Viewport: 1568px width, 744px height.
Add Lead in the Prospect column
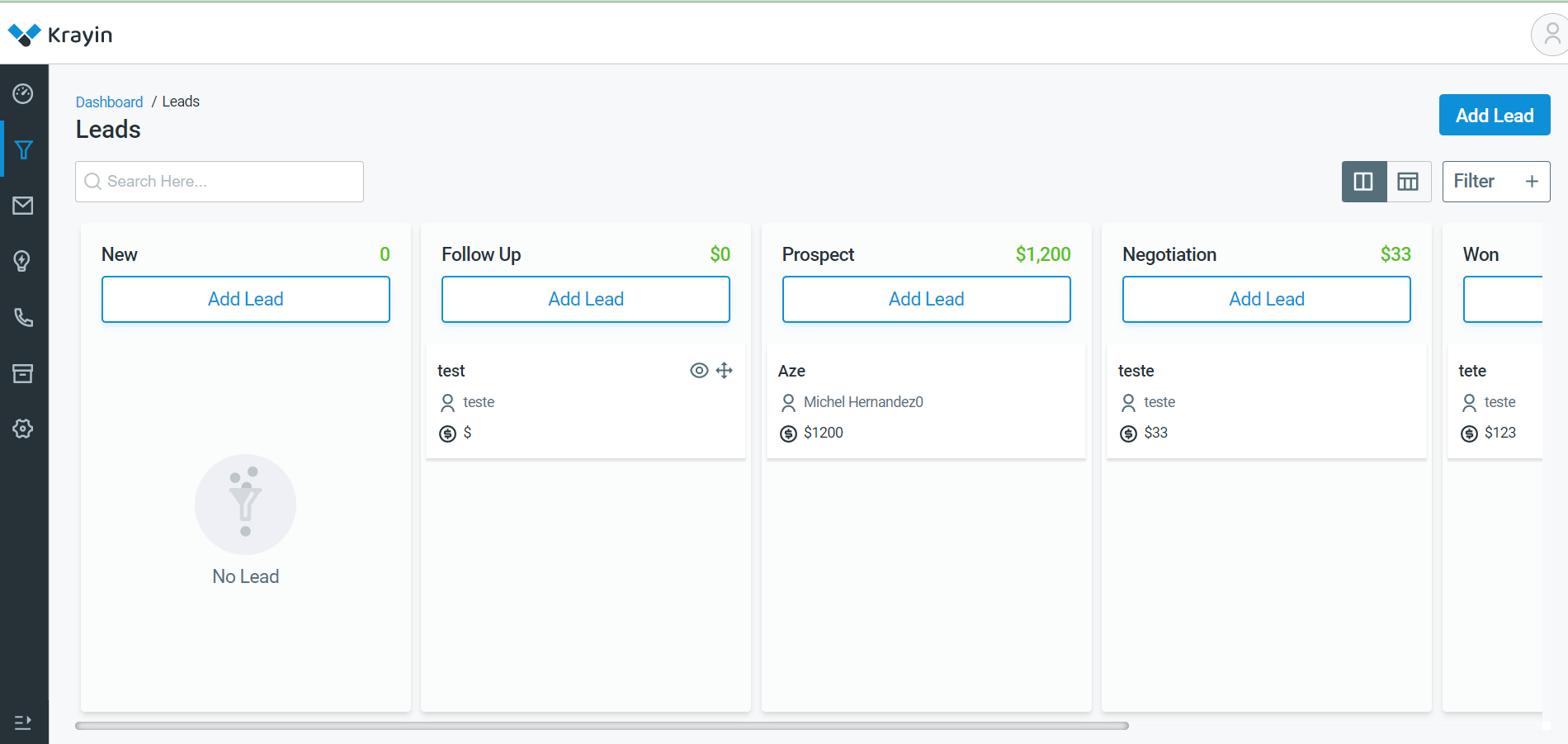tap(926, 299)
